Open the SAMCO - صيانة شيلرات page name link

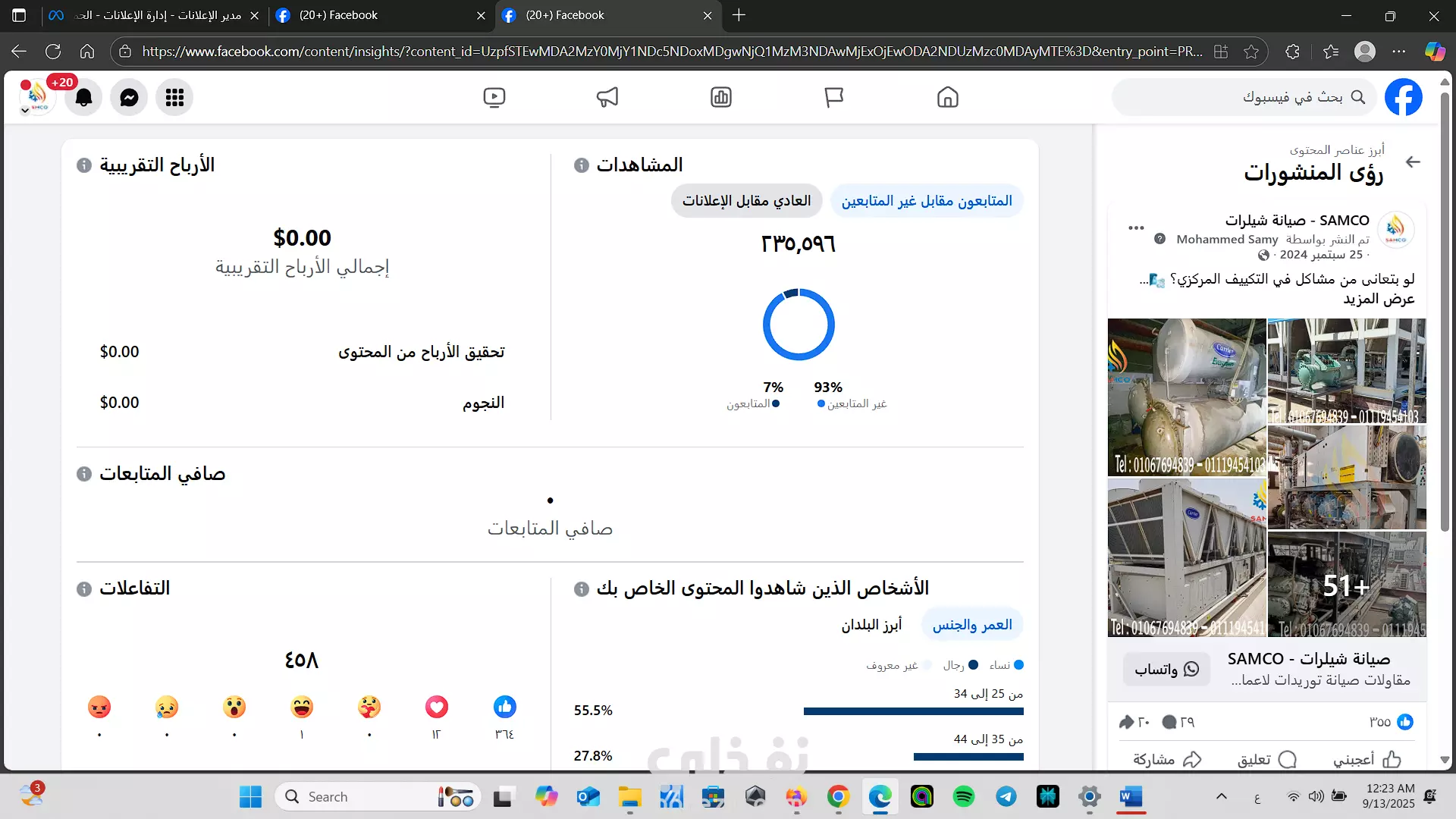(1297, 221)
